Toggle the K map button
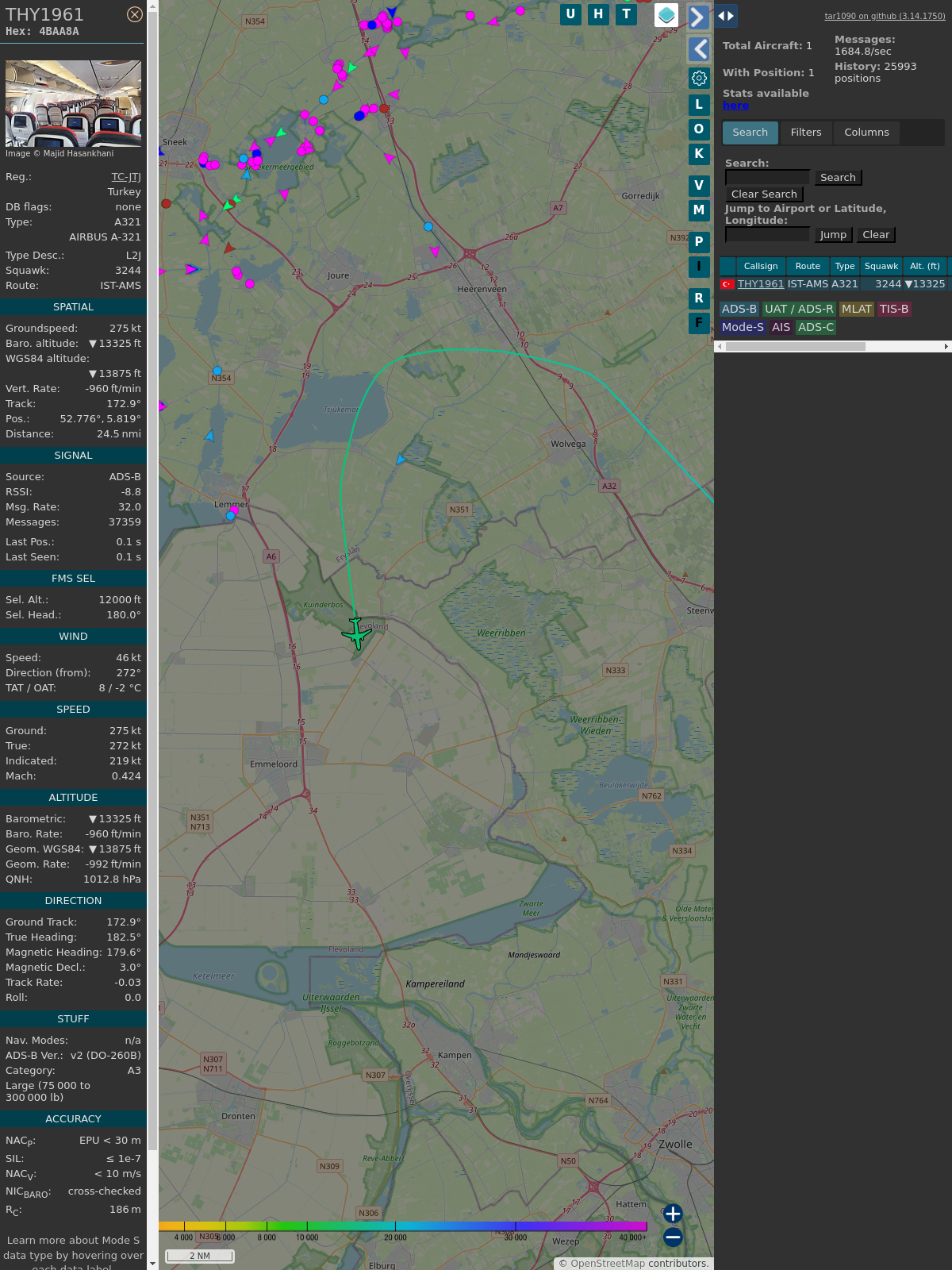This screenshot has height=1270, width=952. click(x=699, y=154)
